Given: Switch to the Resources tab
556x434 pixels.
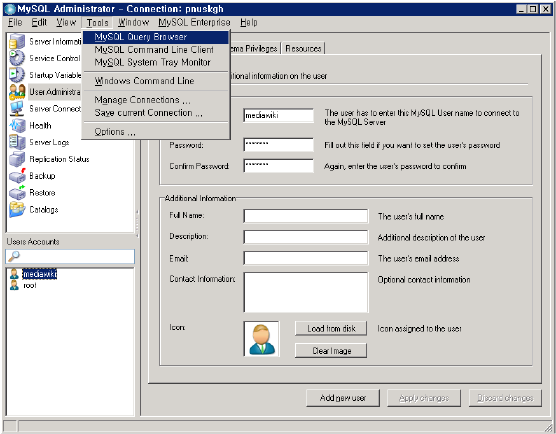Looking at the screenshot, I should [x=303, y=48].
